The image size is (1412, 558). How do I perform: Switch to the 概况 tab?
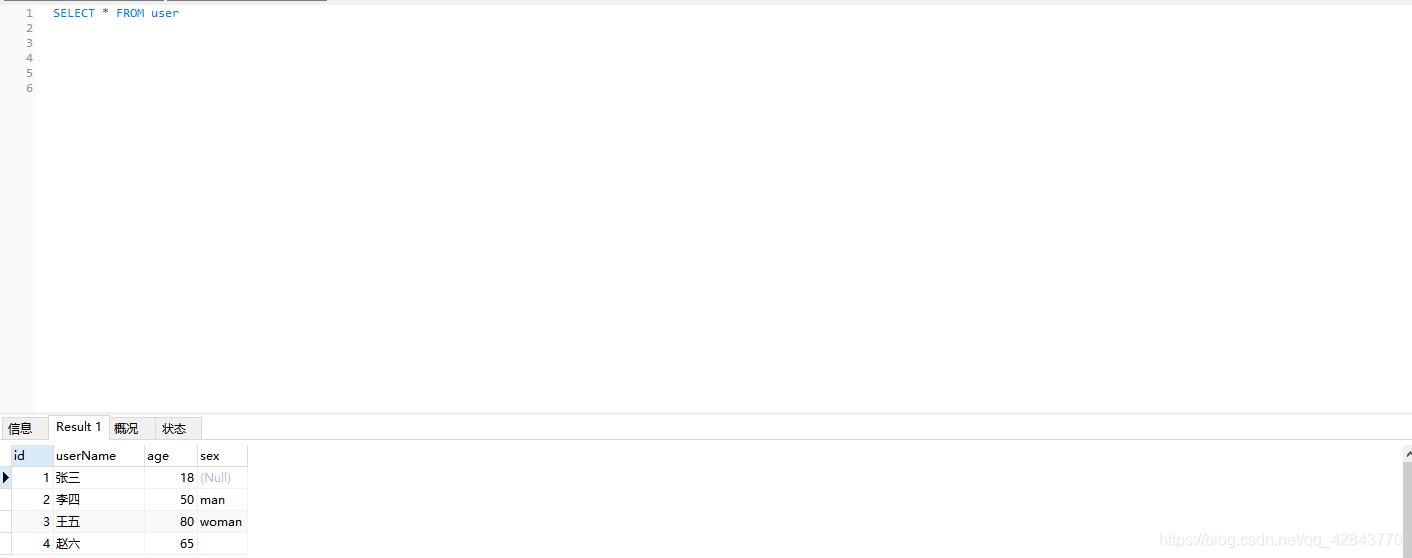[x=127, y=428]
